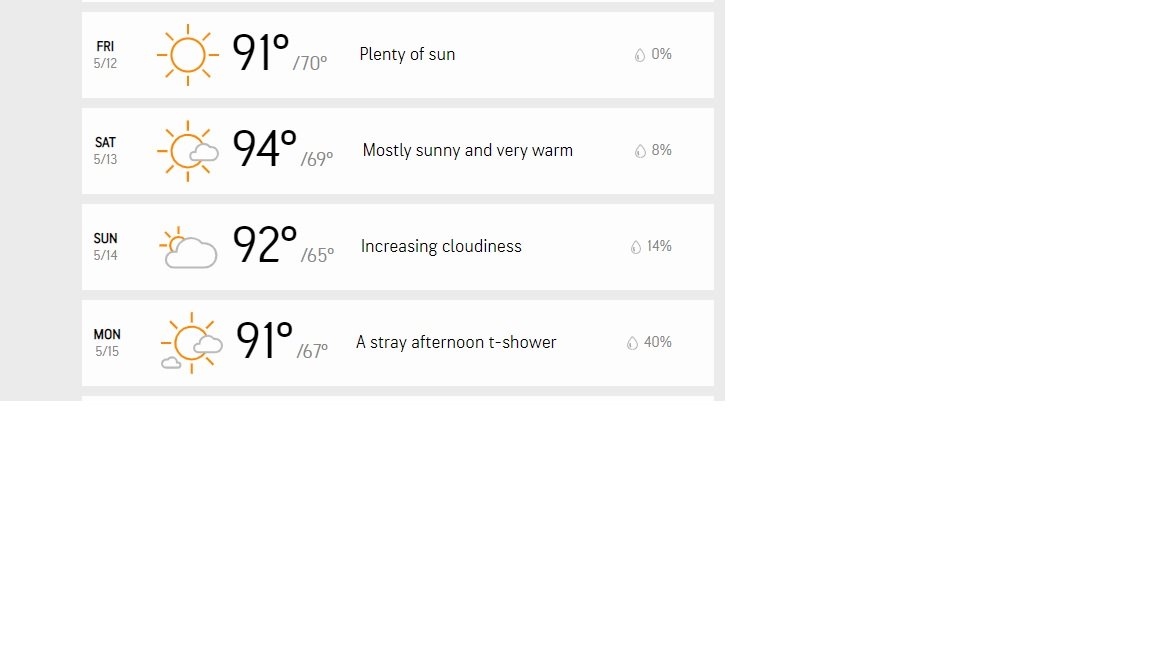This screenshot has width=1152, height=648.
Task: Select the MON 5/15 date label
Action: pos(107,343)
